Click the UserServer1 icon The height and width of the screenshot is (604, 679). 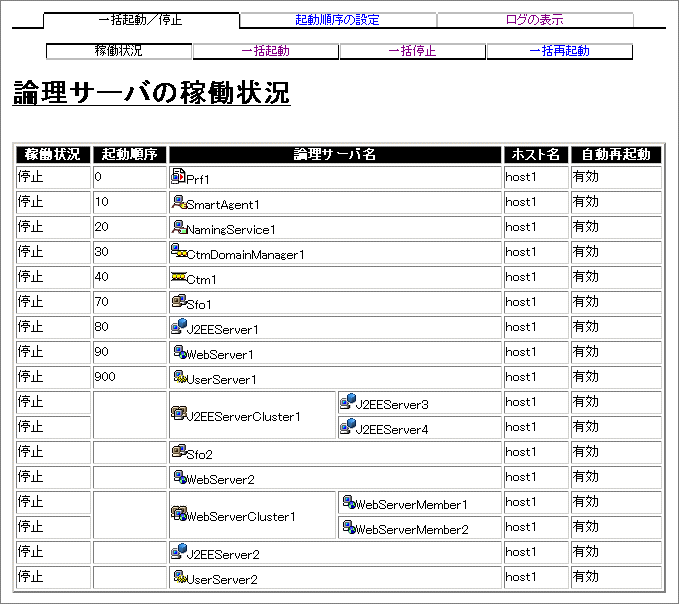tap(179, 377)
